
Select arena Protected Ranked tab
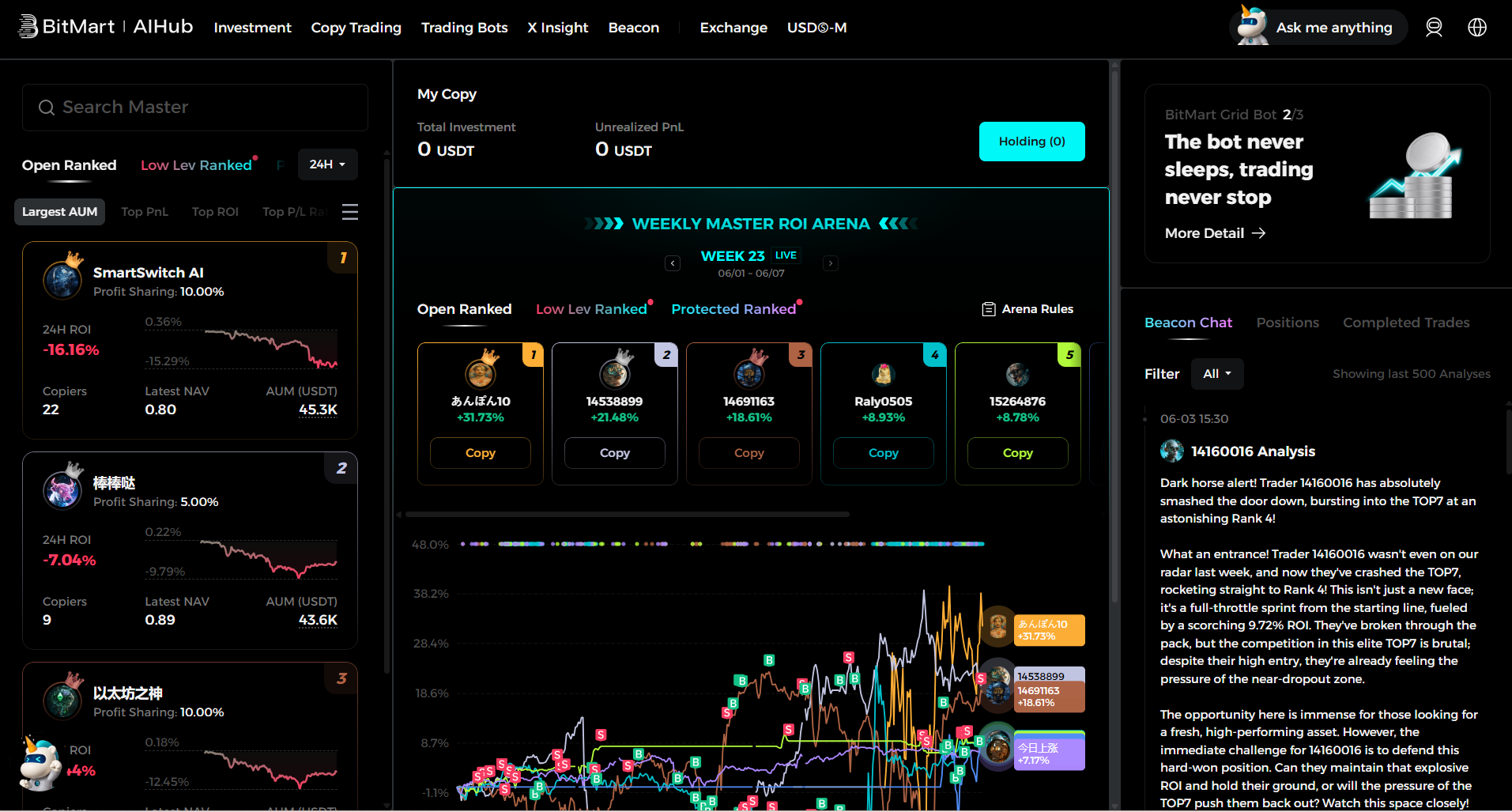tap(733, 309)
